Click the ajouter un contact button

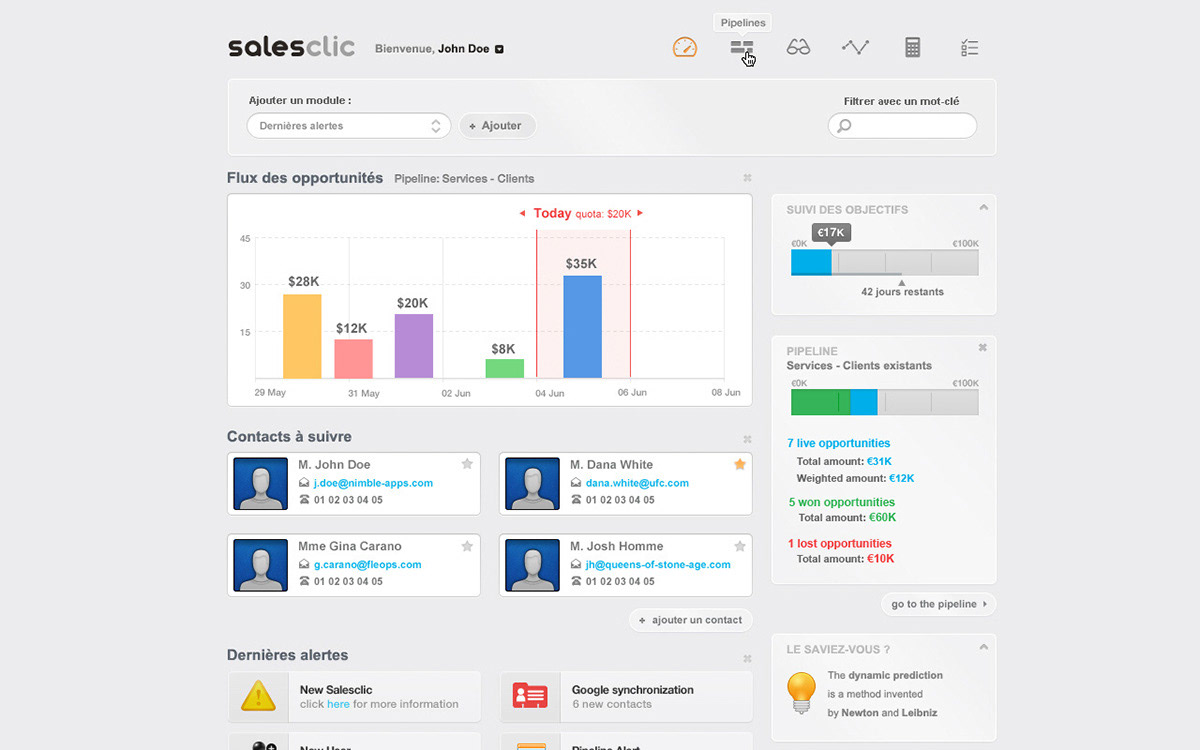pyautogui.click(x=690, y=620)
